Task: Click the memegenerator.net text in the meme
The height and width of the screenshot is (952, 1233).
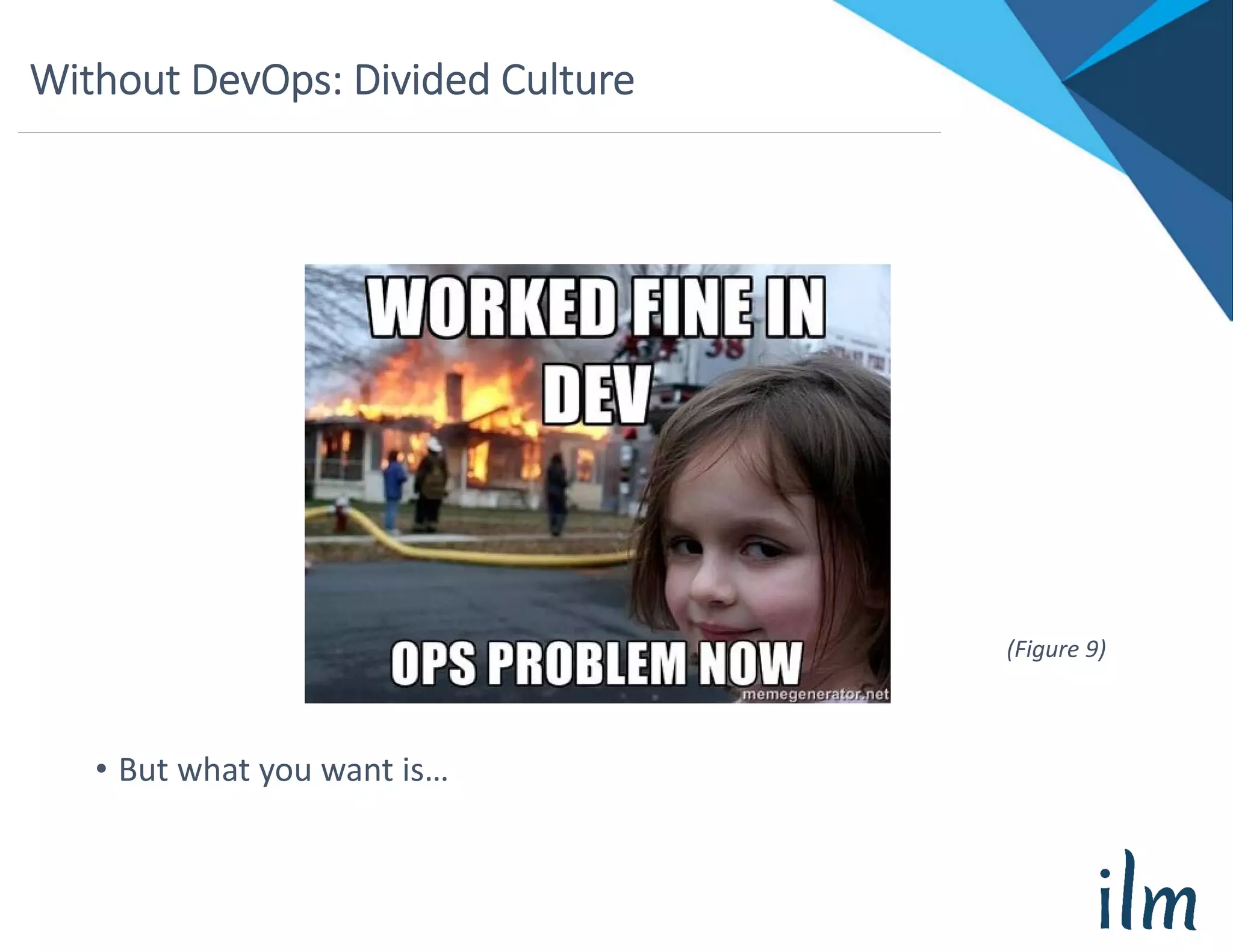Action: click(x=815, y=694)
